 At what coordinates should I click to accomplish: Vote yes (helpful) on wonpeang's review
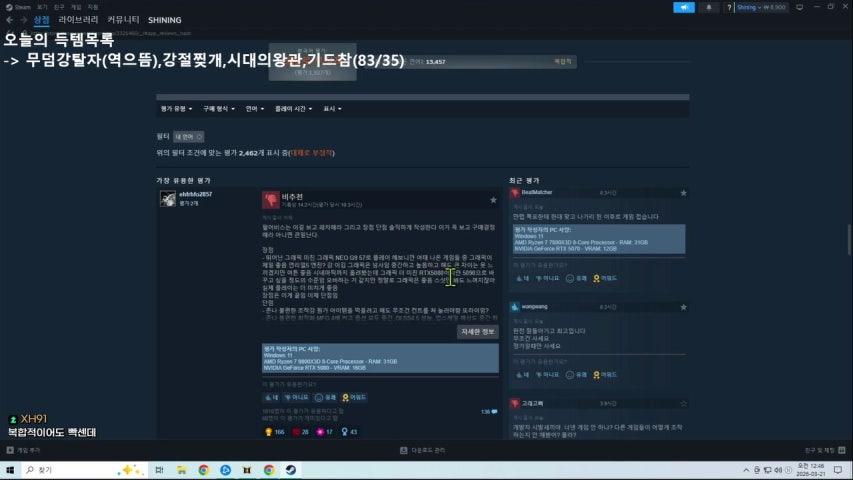click(x=522, y=375)
